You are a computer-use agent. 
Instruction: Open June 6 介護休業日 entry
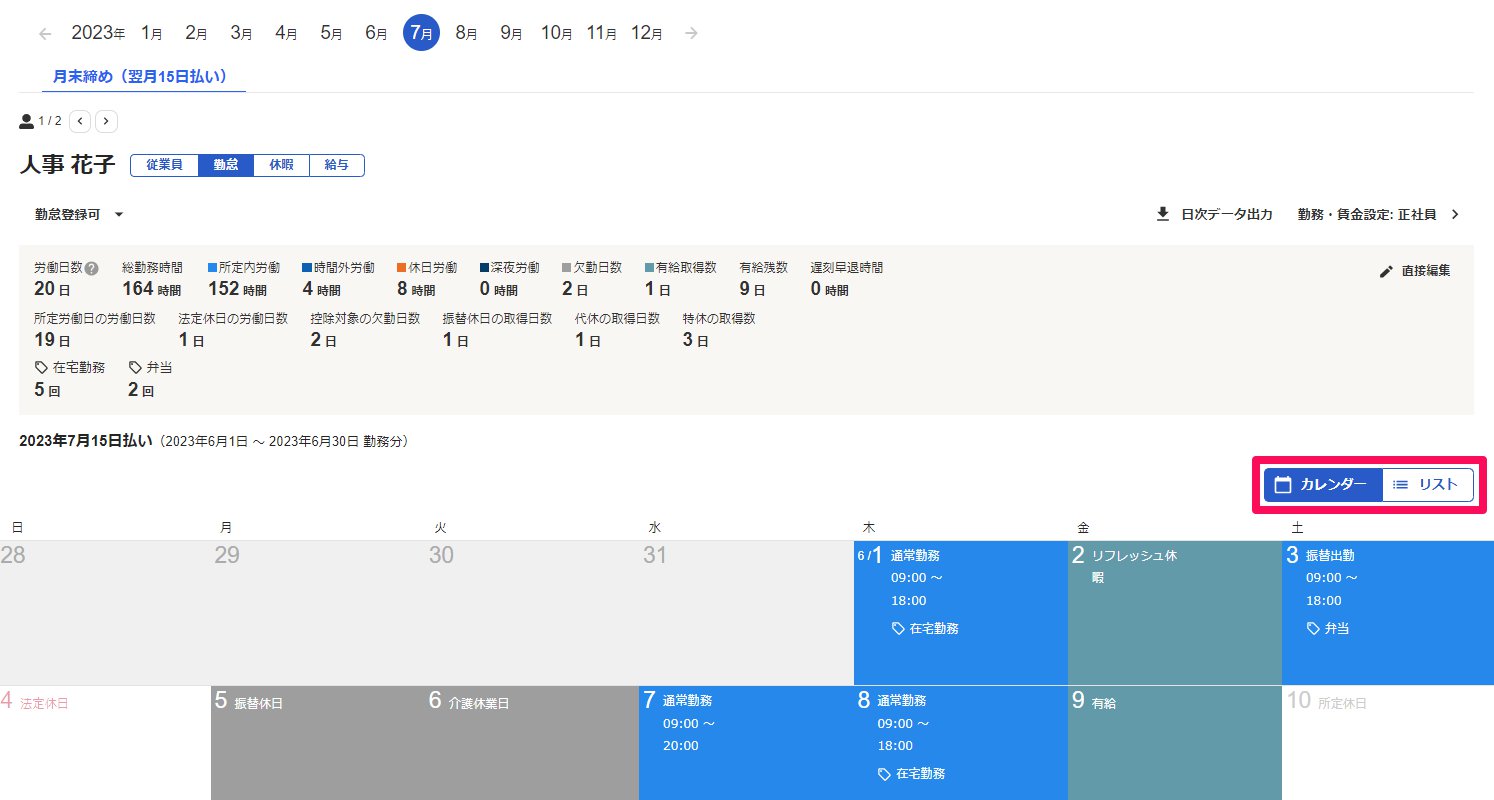click(x=532, y=743)
